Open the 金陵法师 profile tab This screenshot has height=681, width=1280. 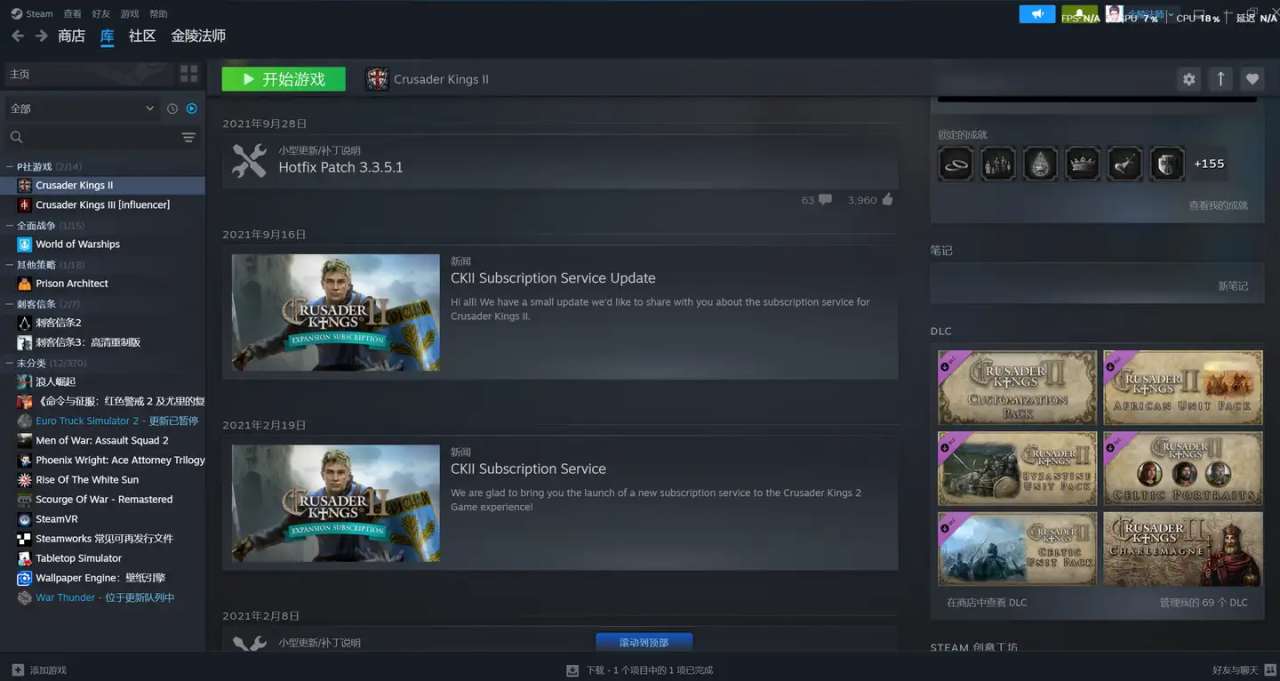pyautogui.click(x=198, y=36)
